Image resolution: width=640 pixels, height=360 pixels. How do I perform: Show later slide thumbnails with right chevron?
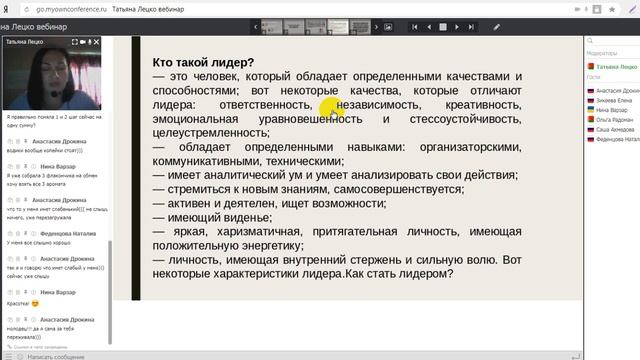[x=376, y=27]
